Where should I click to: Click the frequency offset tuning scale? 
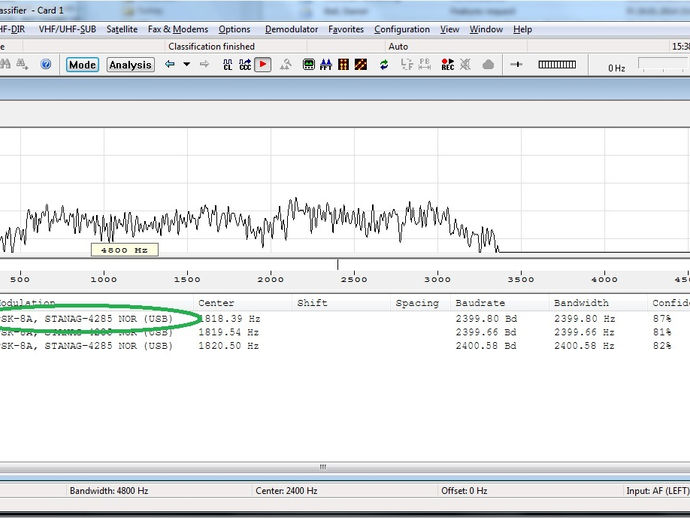(663, 64)
